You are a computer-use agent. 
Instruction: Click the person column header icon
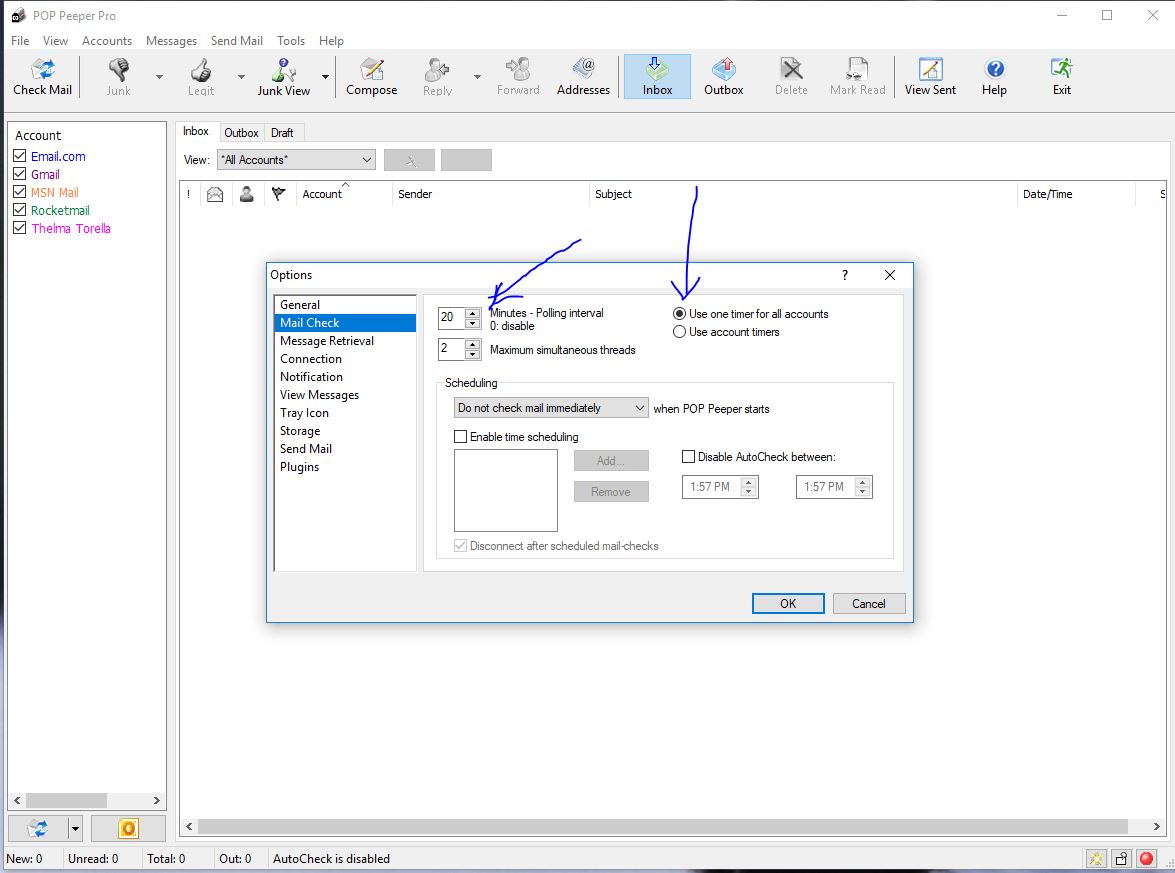click(x=247, y=194)
